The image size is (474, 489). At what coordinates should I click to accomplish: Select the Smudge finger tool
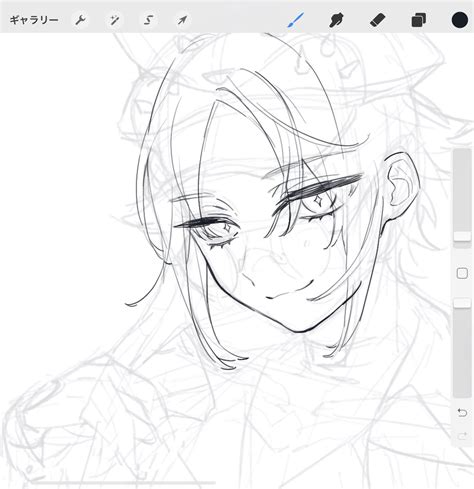click(336, 20)
